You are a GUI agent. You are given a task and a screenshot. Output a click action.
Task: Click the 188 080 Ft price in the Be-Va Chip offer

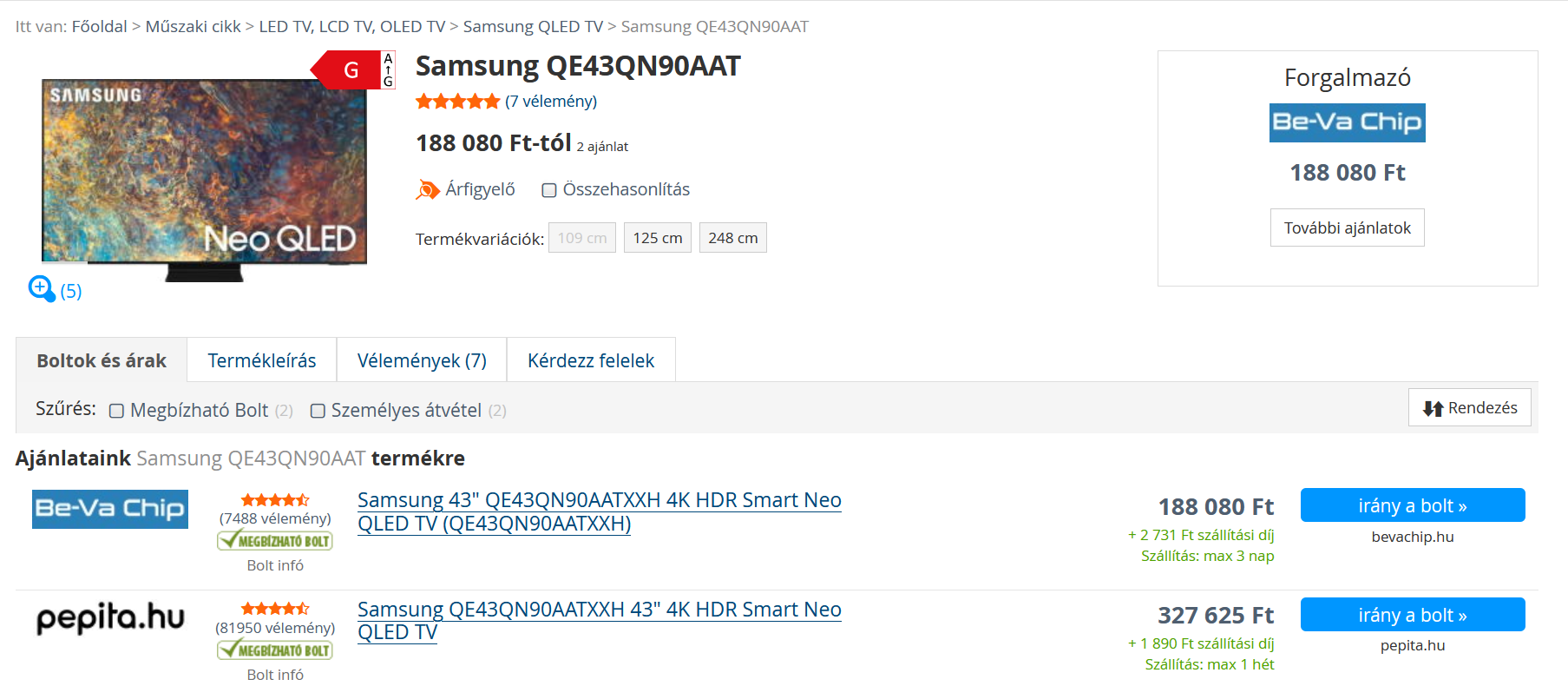click(1216, 507)
